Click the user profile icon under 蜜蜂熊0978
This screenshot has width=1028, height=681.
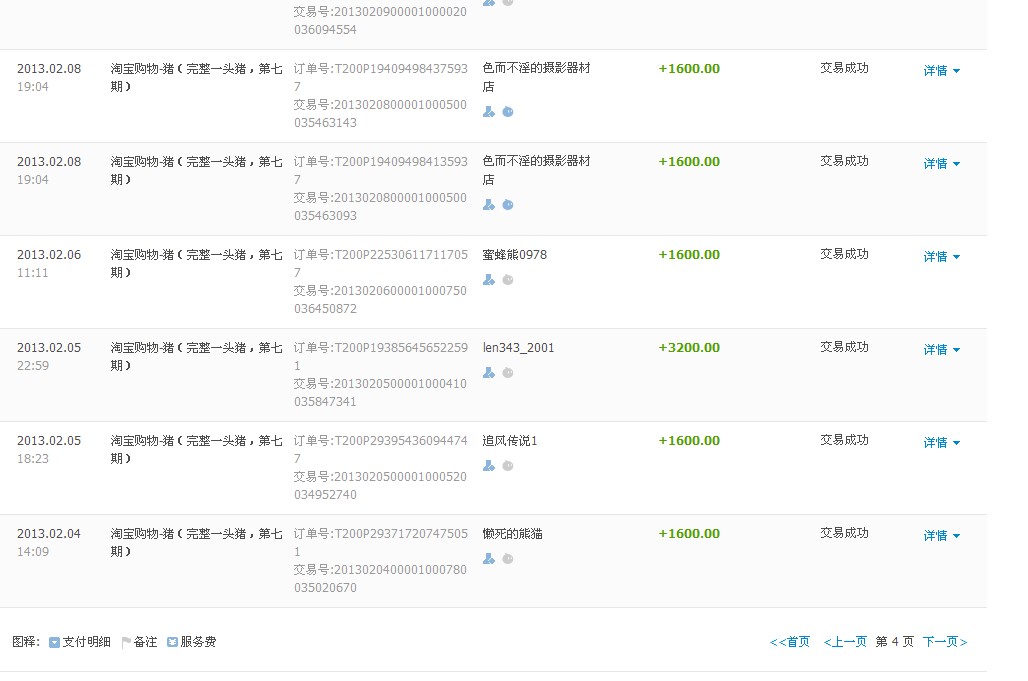coord(489,280)
